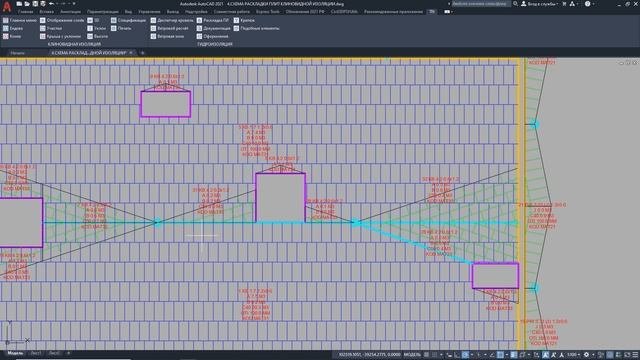640x360 pixels.
Task: Click the Крыша с уклоном ribbon button
Action: 60,36
